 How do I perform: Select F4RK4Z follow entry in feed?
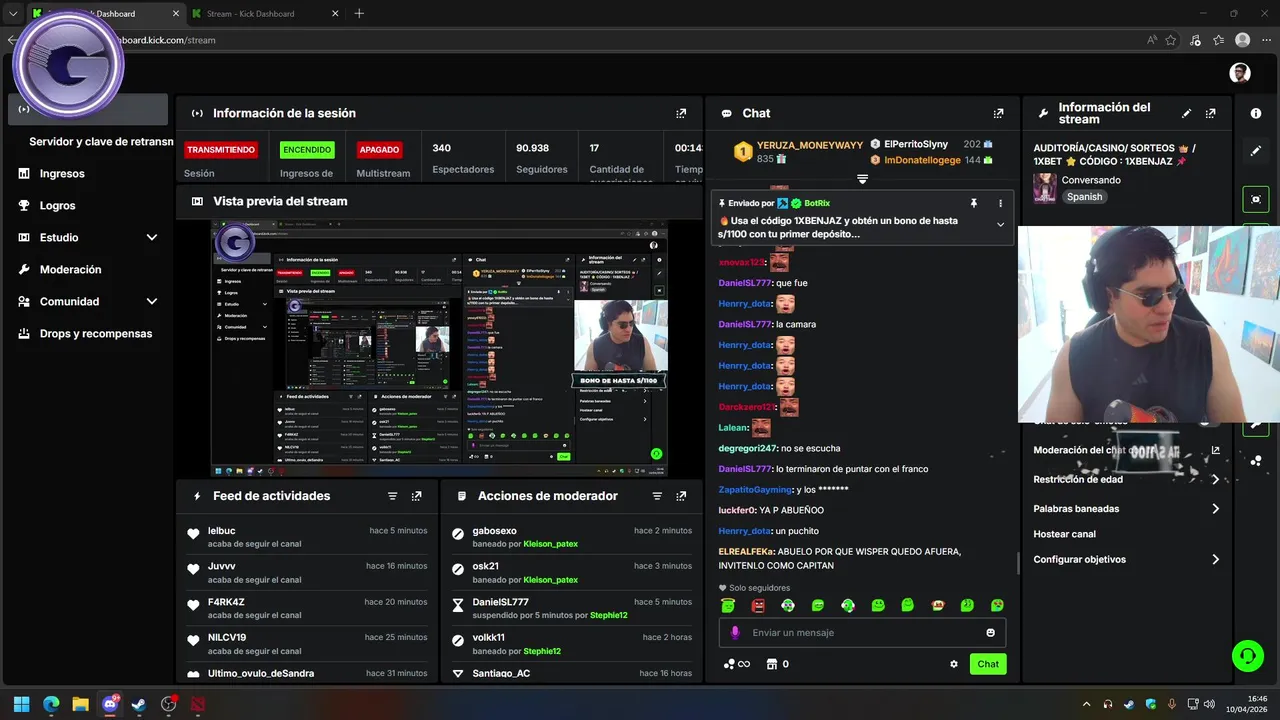click(x=307, y=608)
